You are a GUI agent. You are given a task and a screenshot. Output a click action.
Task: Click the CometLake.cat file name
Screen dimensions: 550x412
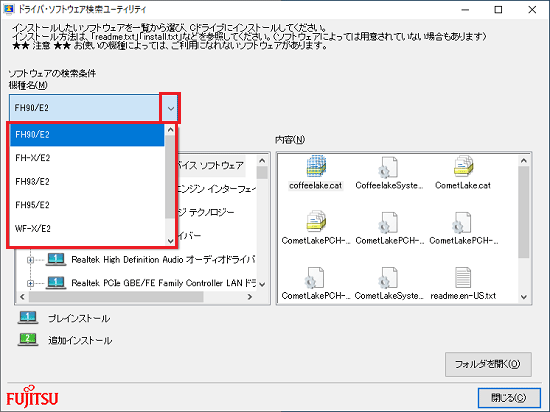463,185
